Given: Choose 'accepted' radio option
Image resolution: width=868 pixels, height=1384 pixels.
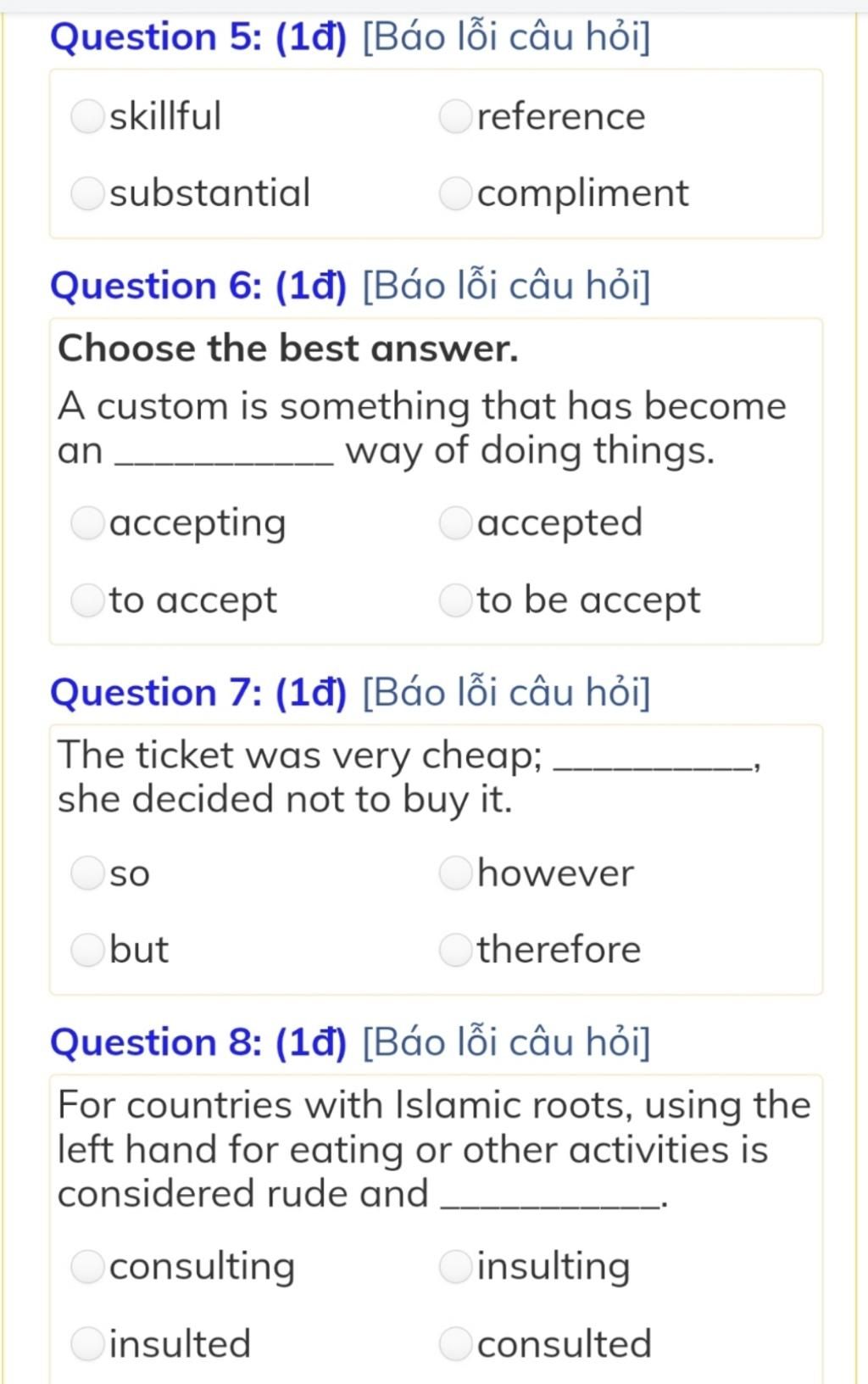Looking at the screenshot, I should (x=455, y=523).
